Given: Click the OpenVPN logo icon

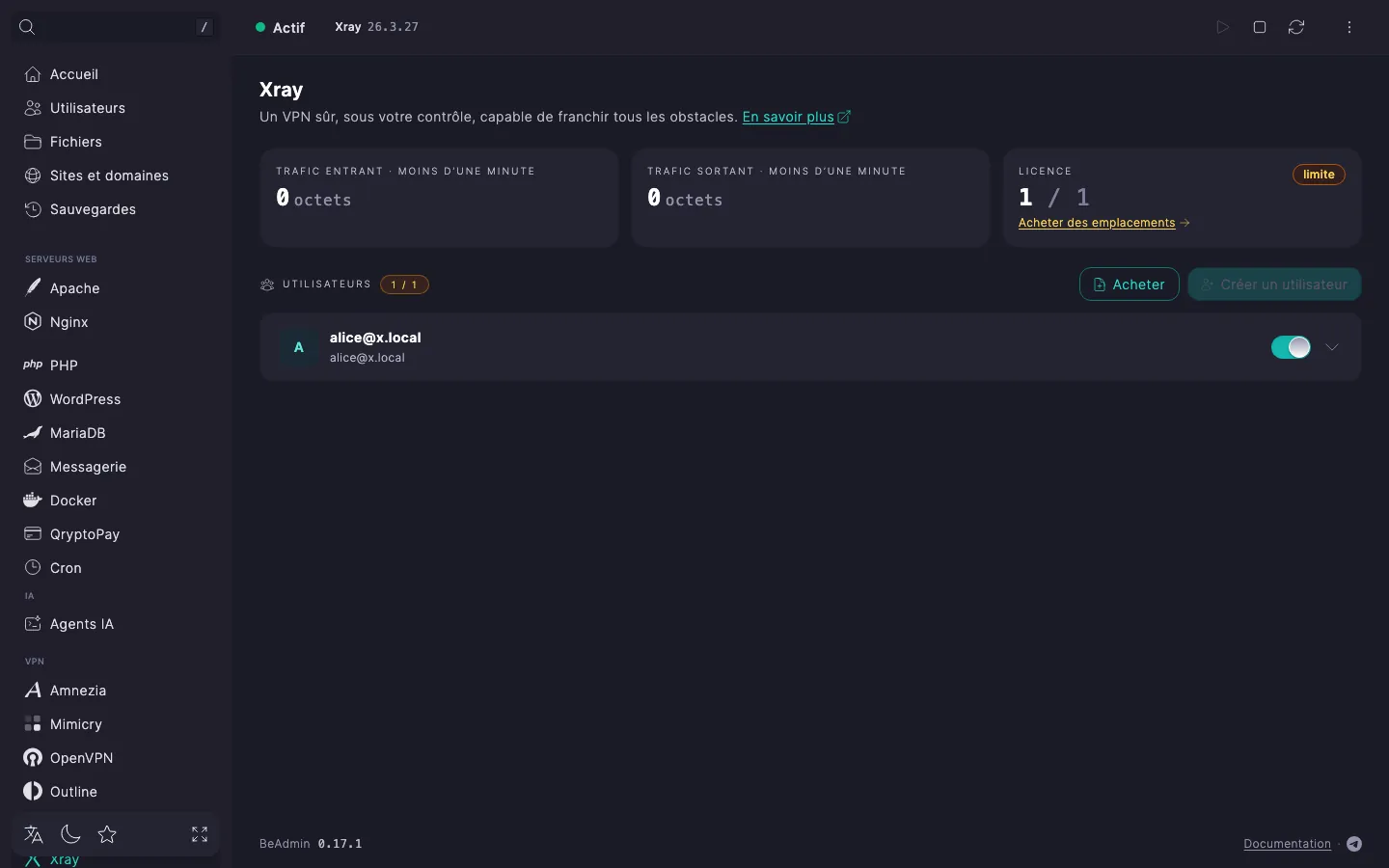Looking at the screenshot, I should tap(33, 757).
